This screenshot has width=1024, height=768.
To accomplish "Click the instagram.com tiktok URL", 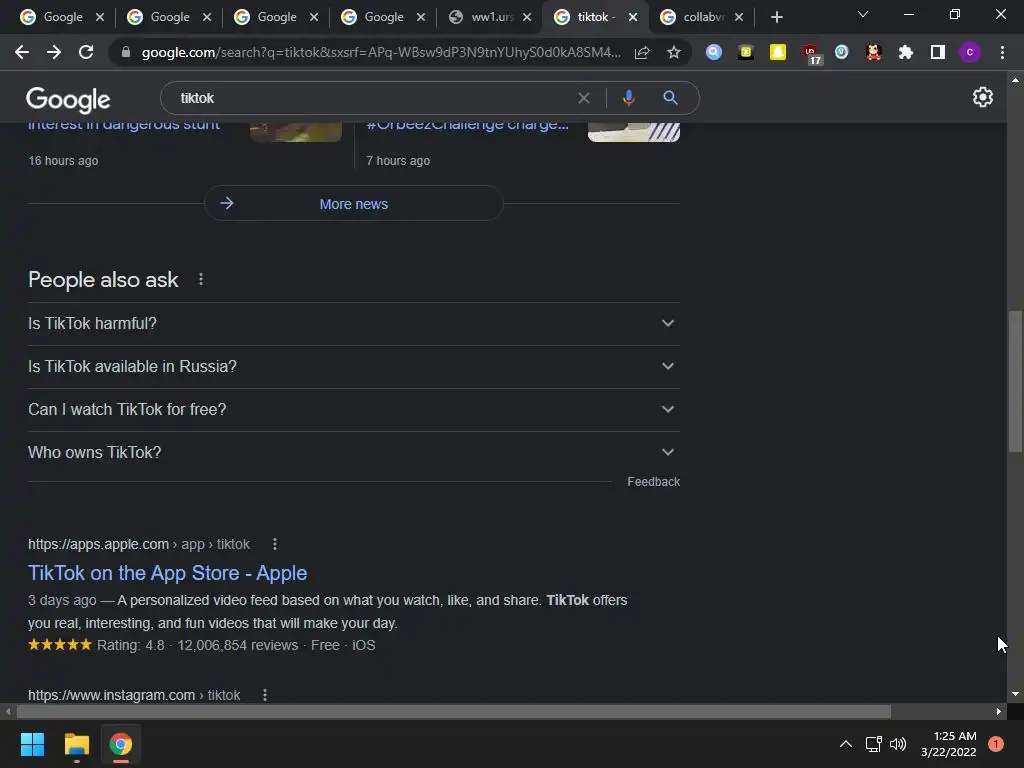I will [x=134, y=695].
